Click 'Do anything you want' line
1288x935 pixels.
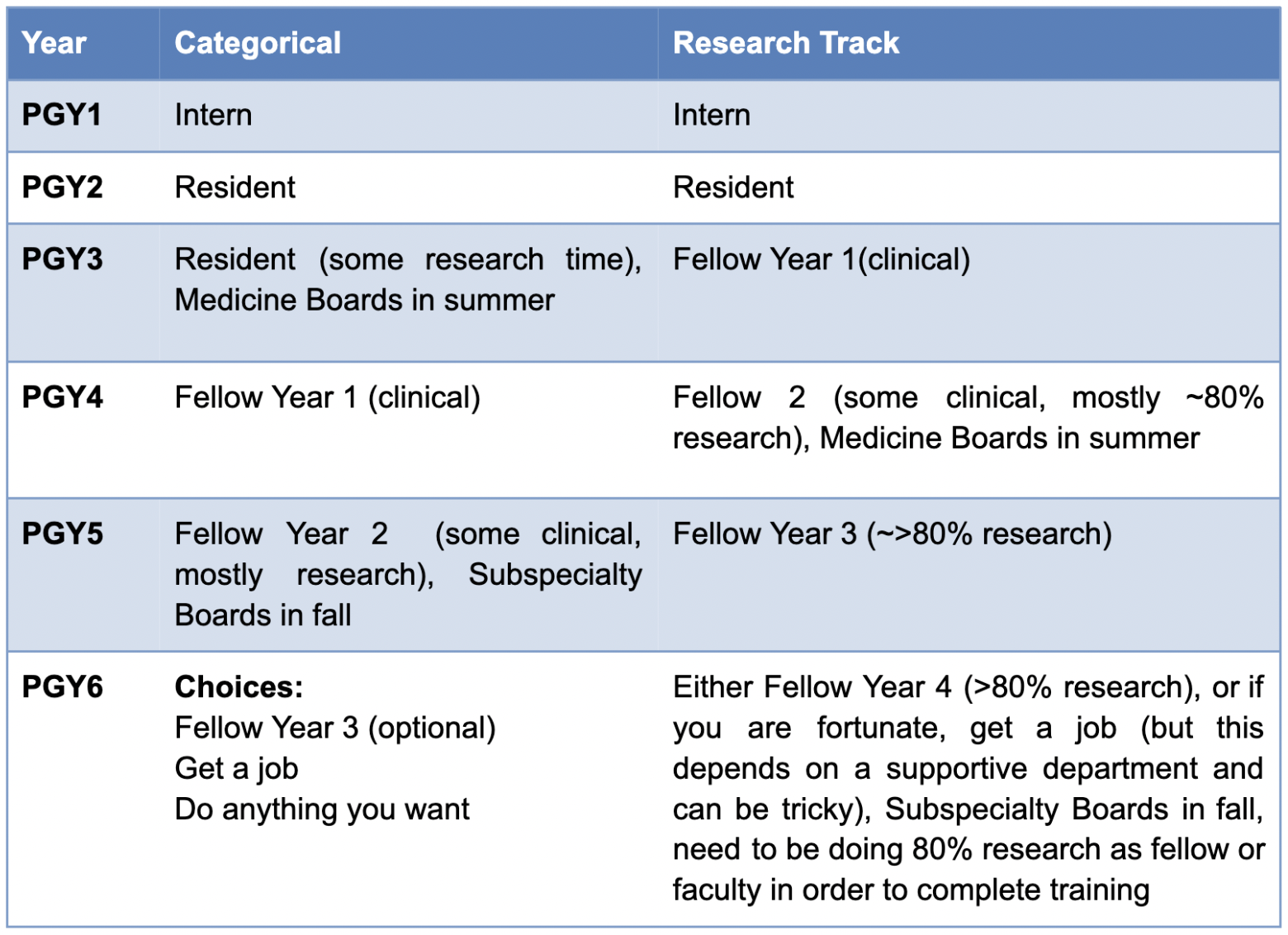click(x=322, y=809)
